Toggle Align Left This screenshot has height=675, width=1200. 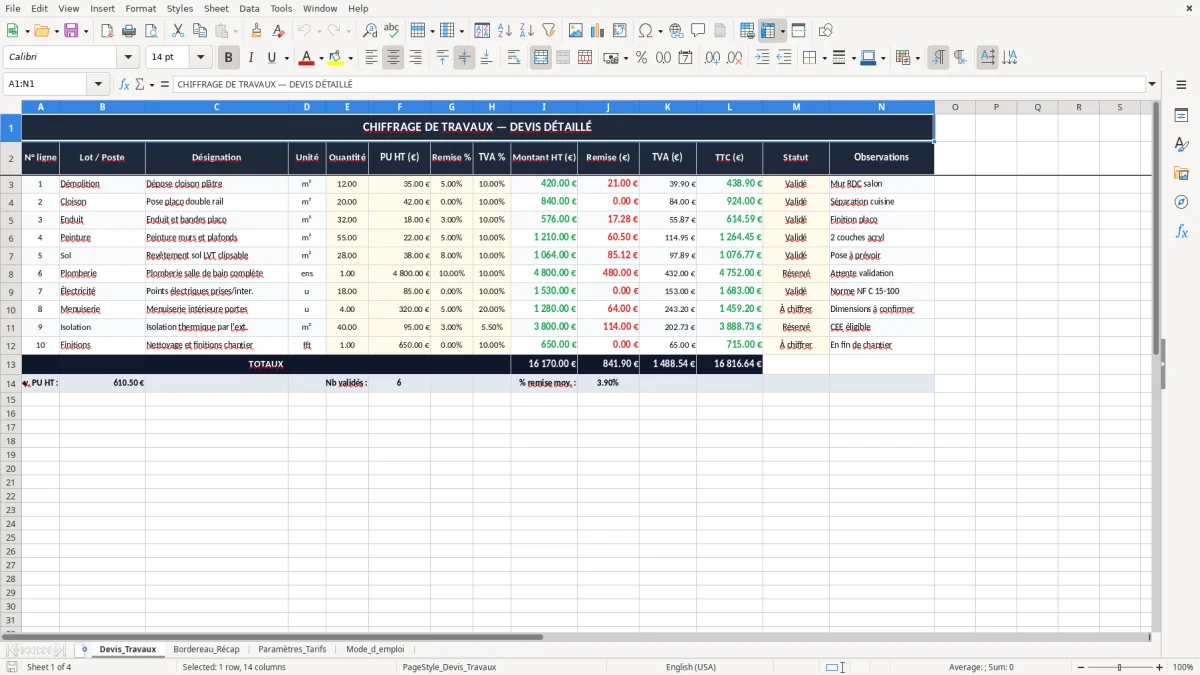[x=371, y=58]
